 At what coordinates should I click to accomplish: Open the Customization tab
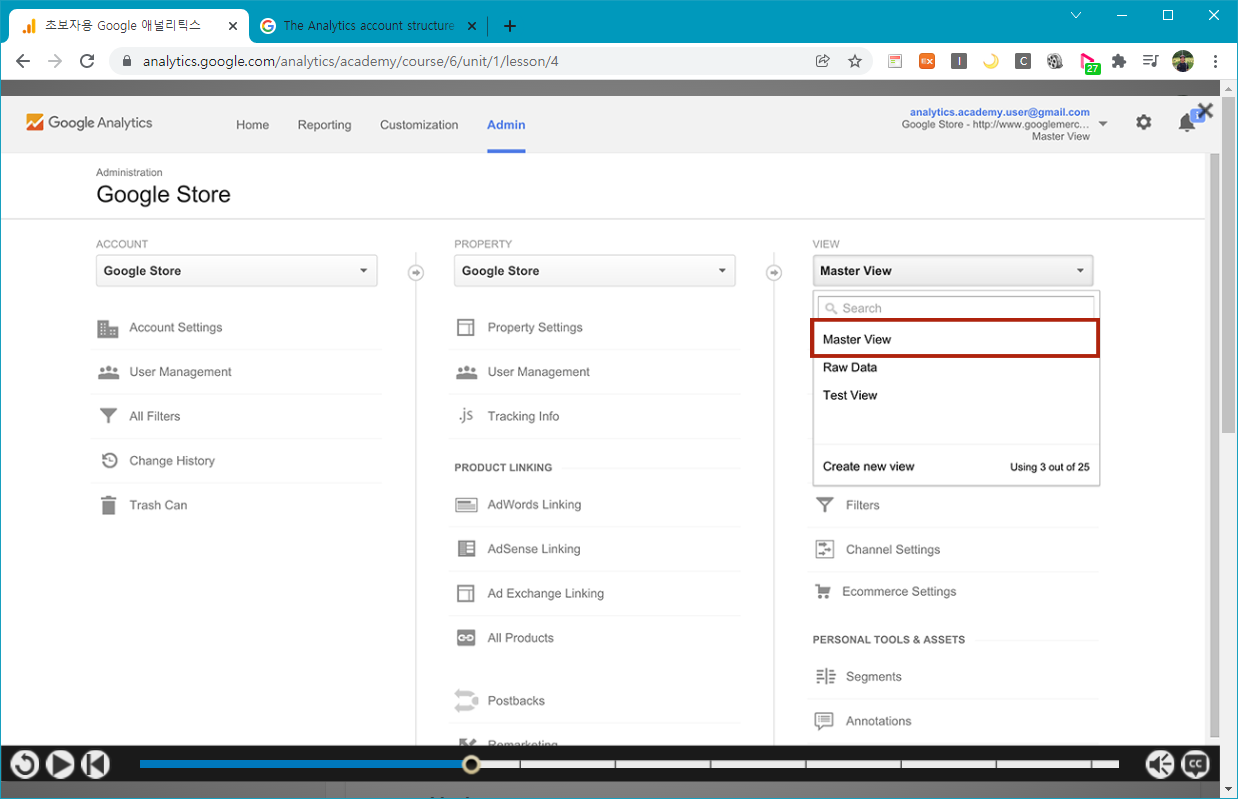(419, 125)
